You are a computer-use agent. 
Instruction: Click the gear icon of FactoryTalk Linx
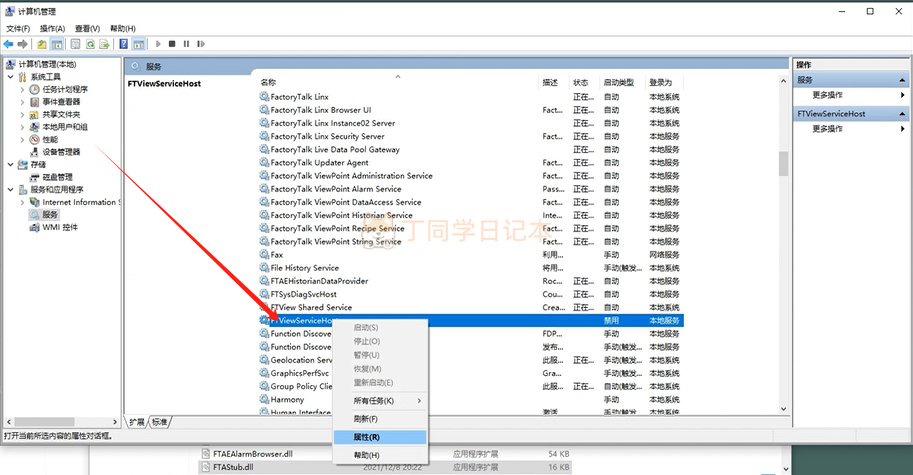pyautogui.click(x=264, y=97)
